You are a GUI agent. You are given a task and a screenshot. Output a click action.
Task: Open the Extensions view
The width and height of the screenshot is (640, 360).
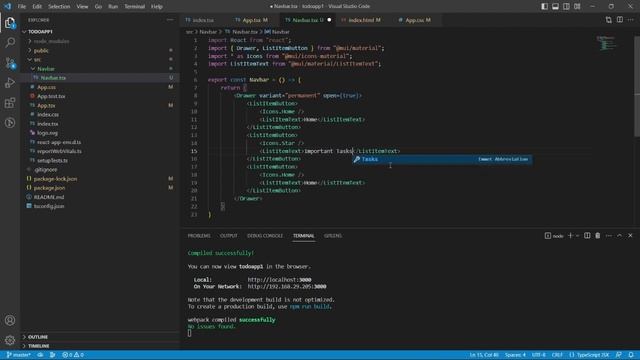[10, 103]
